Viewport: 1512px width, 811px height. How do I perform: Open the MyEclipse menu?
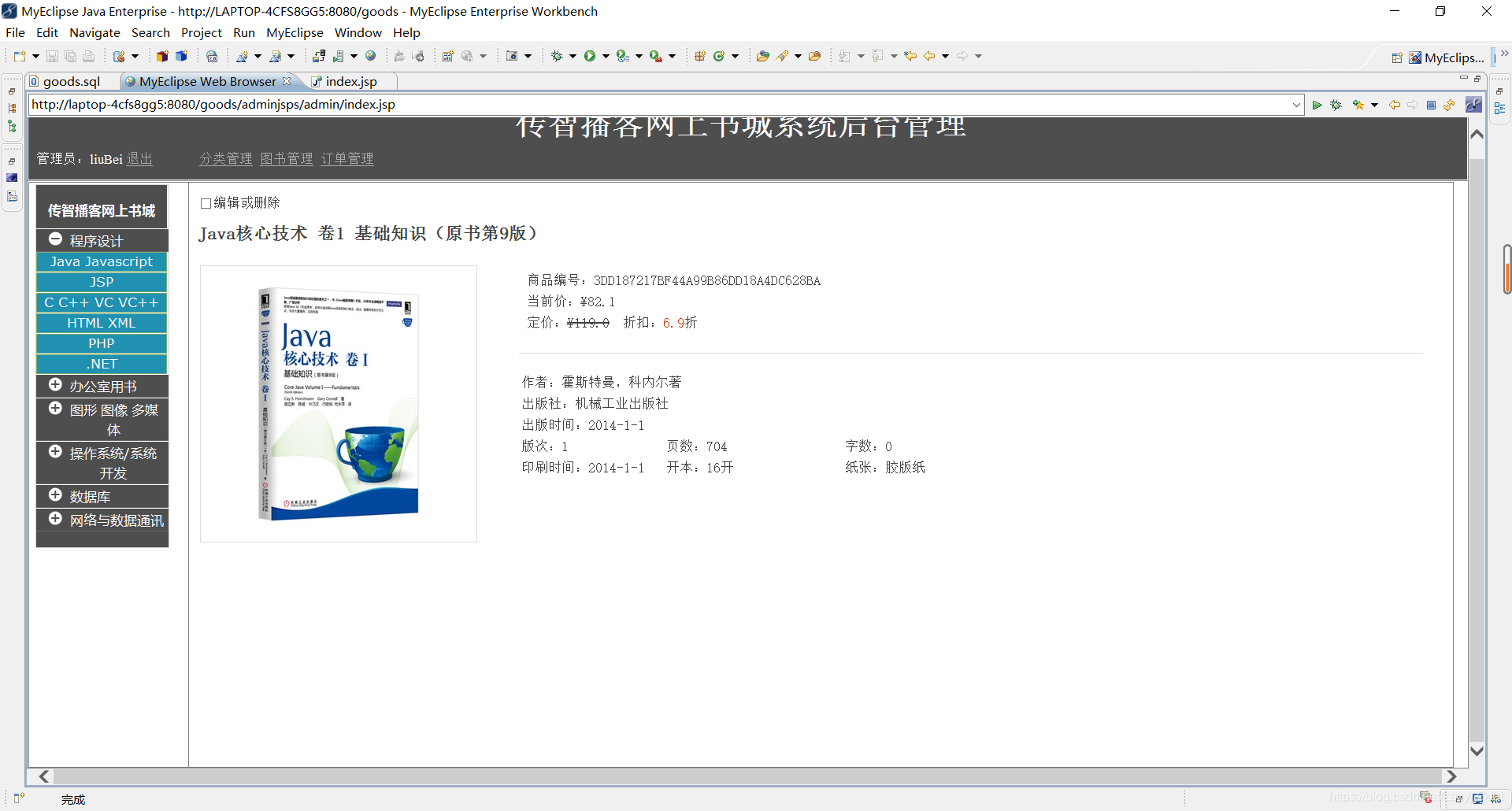(x=295, y=32)
